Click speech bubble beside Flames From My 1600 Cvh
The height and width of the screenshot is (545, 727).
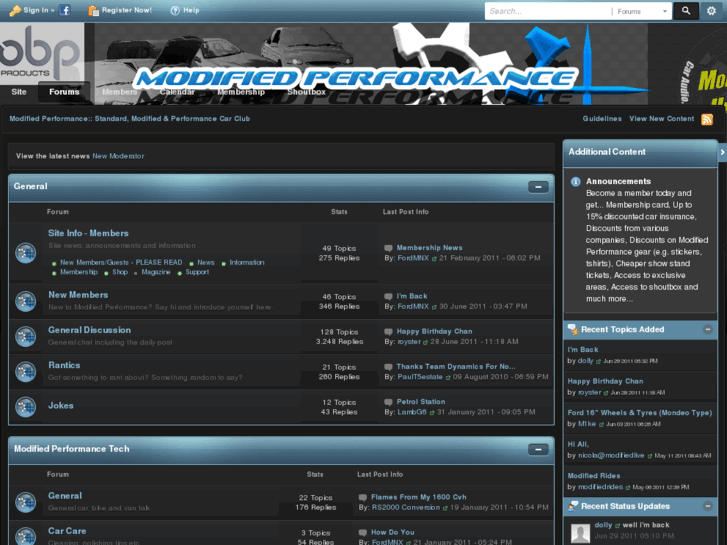click(x=363, y=497)
